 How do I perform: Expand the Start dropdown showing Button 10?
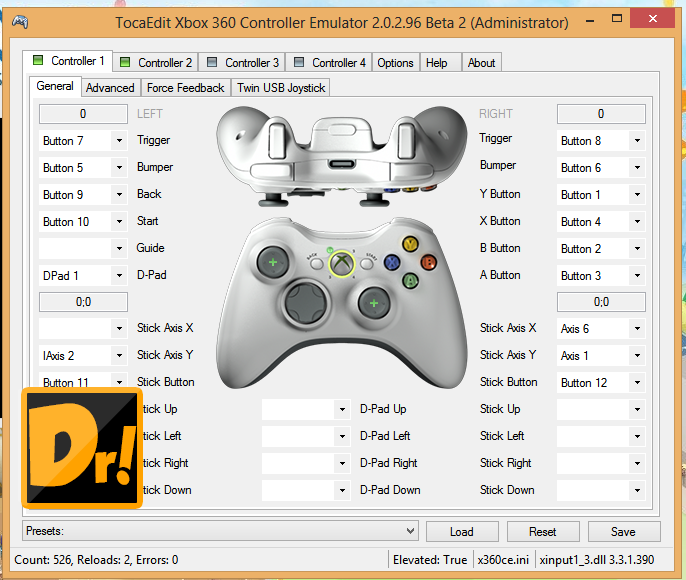coord(83,222)
